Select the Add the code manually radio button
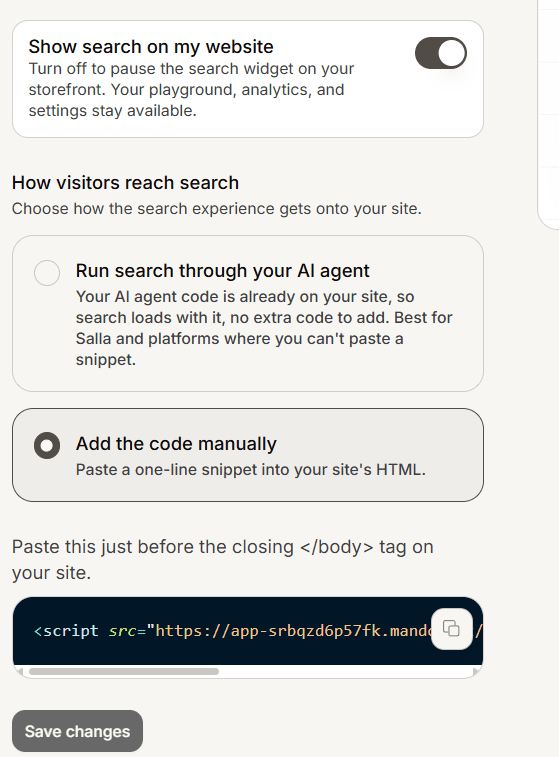Image resolution: width=559 pixels, height=757 pixels. (x=47, y=445)
